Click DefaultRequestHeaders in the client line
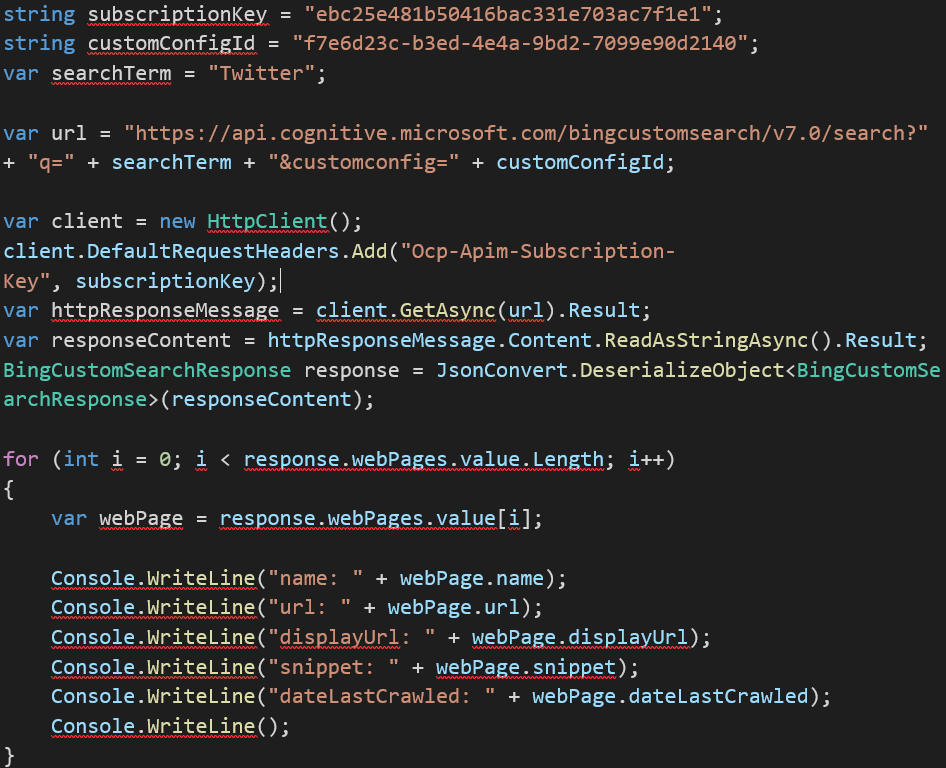Viewport: 946px width, 768px height. tap(213, 251)
